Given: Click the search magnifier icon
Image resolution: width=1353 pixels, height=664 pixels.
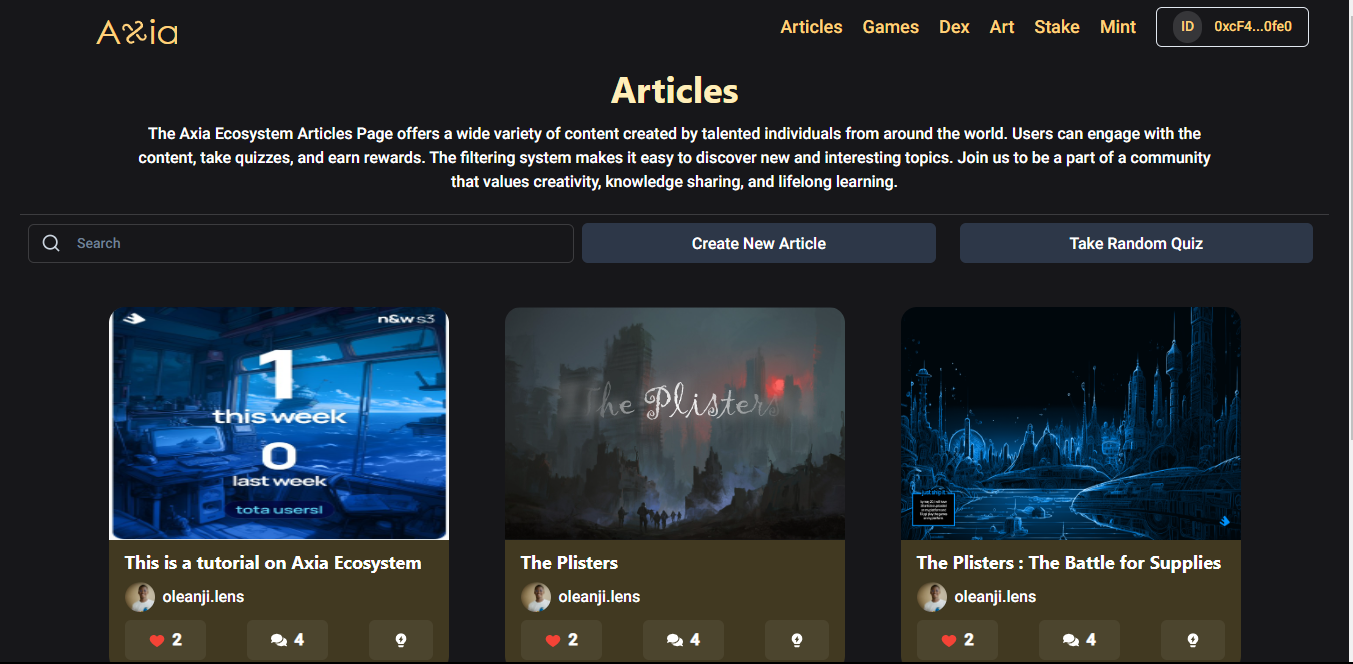Looking at the screenshot, I should (51, 243).
